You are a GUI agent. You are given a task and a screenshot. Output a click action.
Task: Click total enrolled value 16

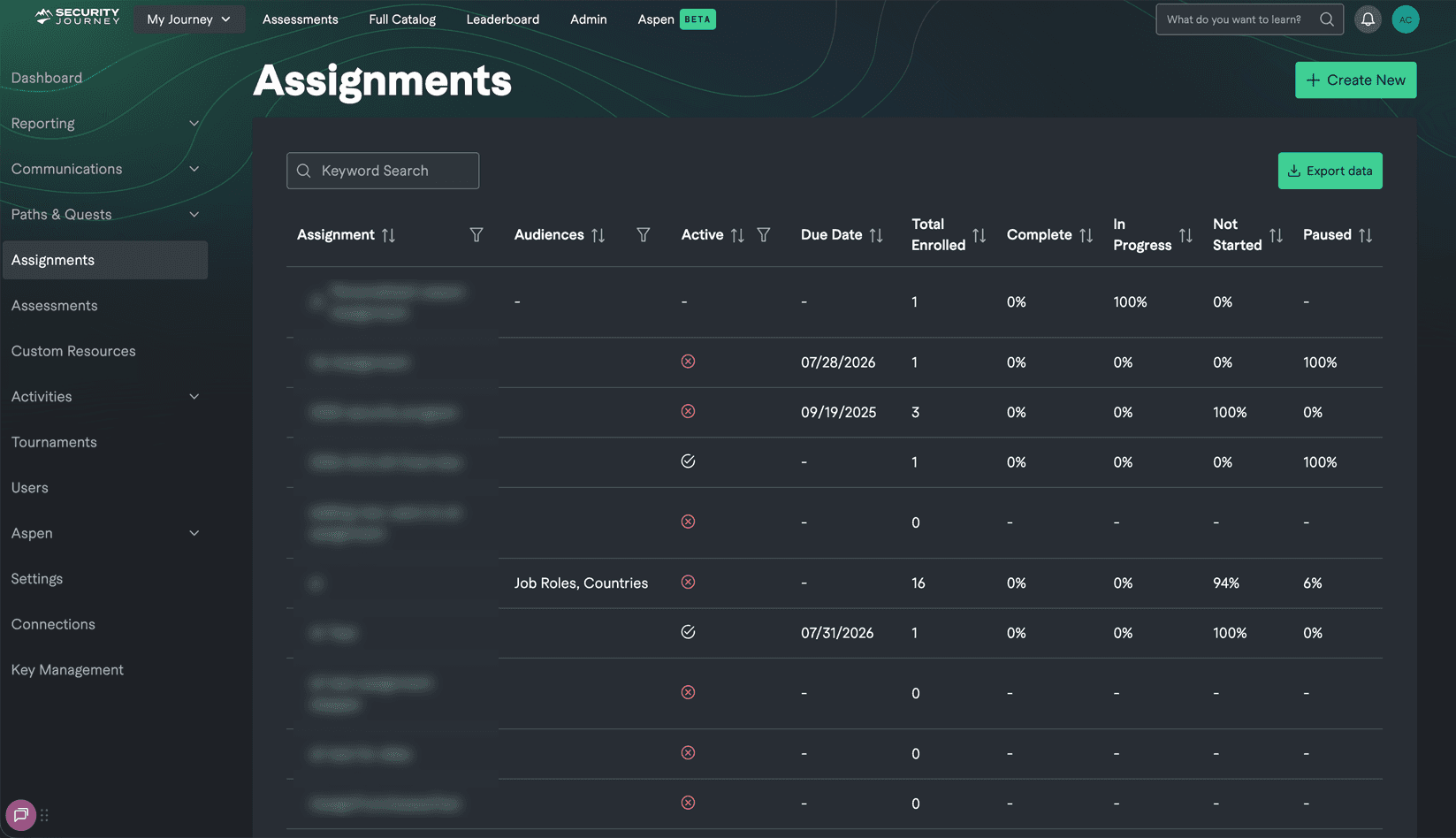[x=918, y=583]
